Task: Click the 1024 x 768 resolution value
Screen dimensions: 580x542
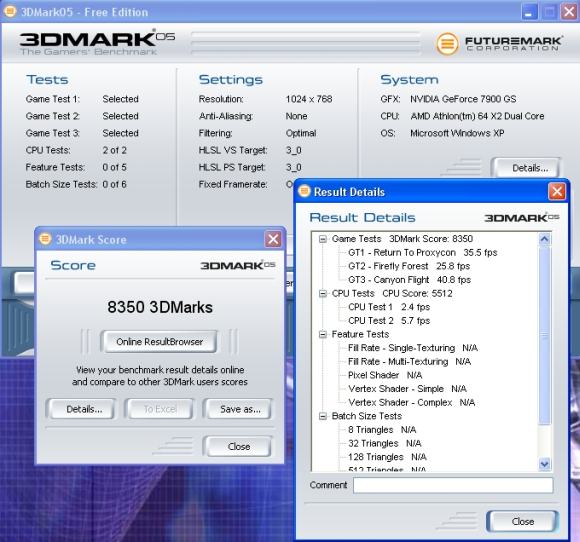Action: 309,99
